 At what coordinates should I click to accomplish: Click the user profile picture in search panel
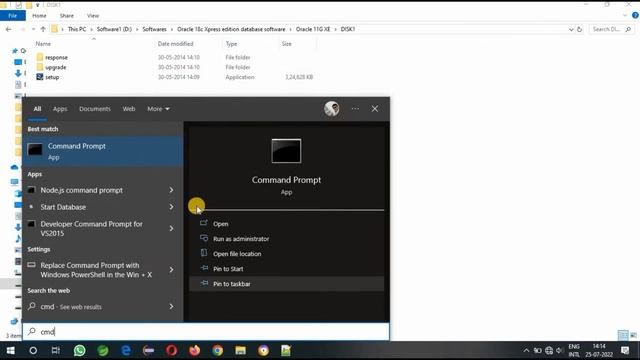[331, 109]
